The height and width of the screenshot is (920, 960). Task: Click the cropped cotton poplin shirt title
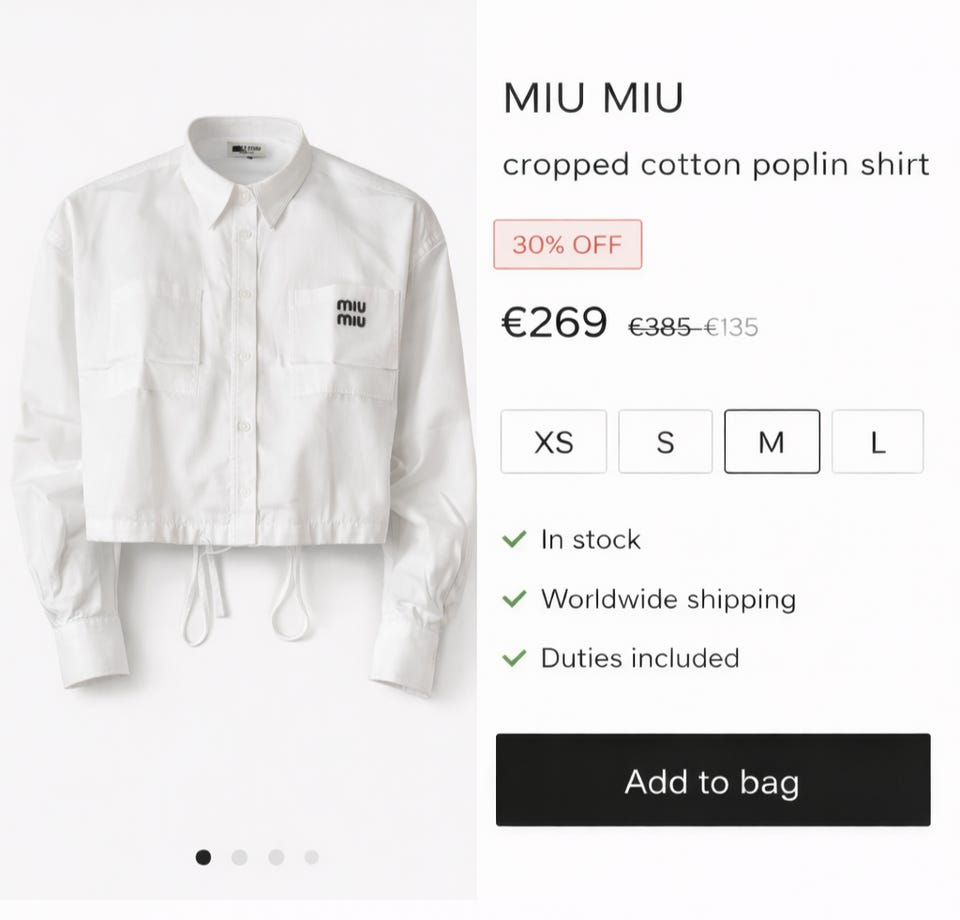(x=715, y=164)
